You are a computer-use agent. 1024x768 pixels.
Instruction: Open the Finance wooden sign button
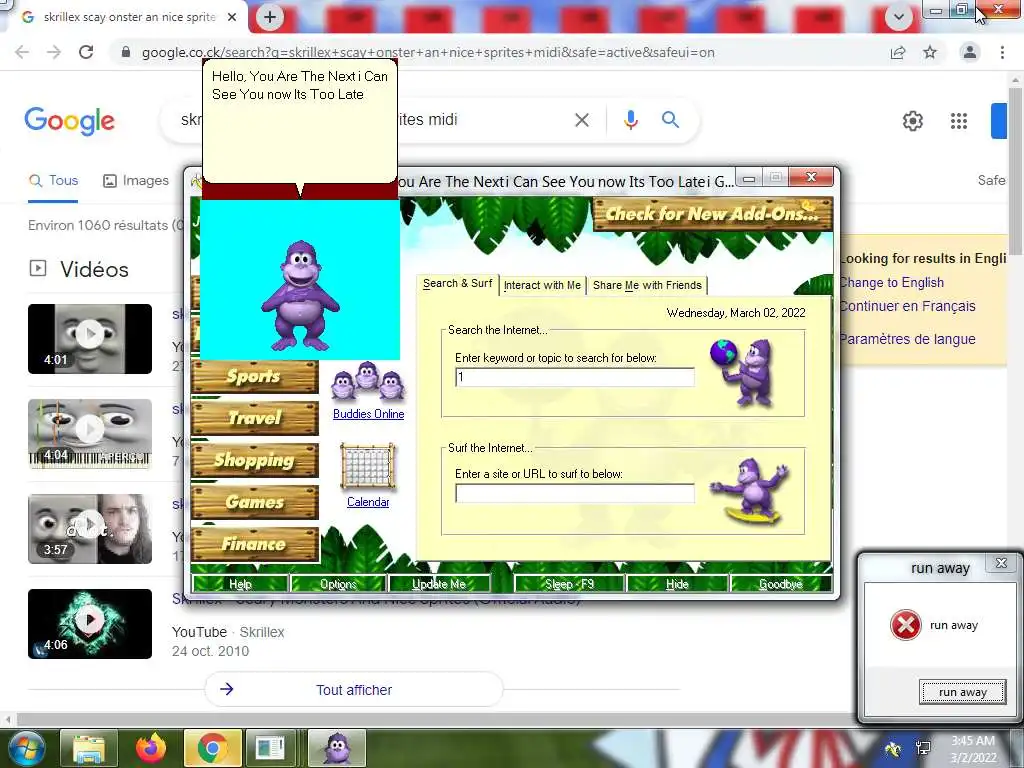pyautogui.click(x=255, y=545)
